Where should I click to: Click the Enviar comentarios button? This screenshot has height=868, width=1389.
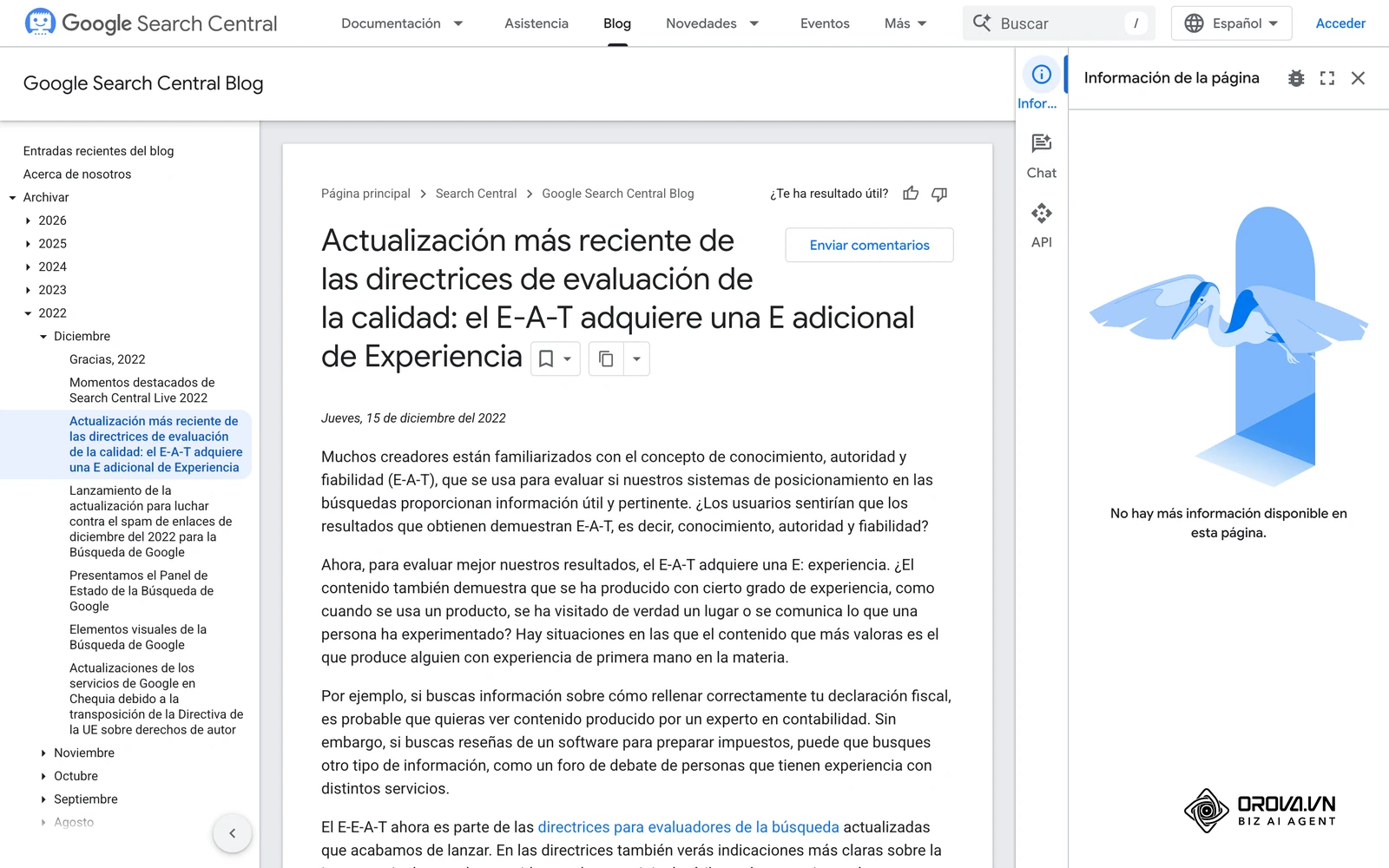[x=869, y=245]
